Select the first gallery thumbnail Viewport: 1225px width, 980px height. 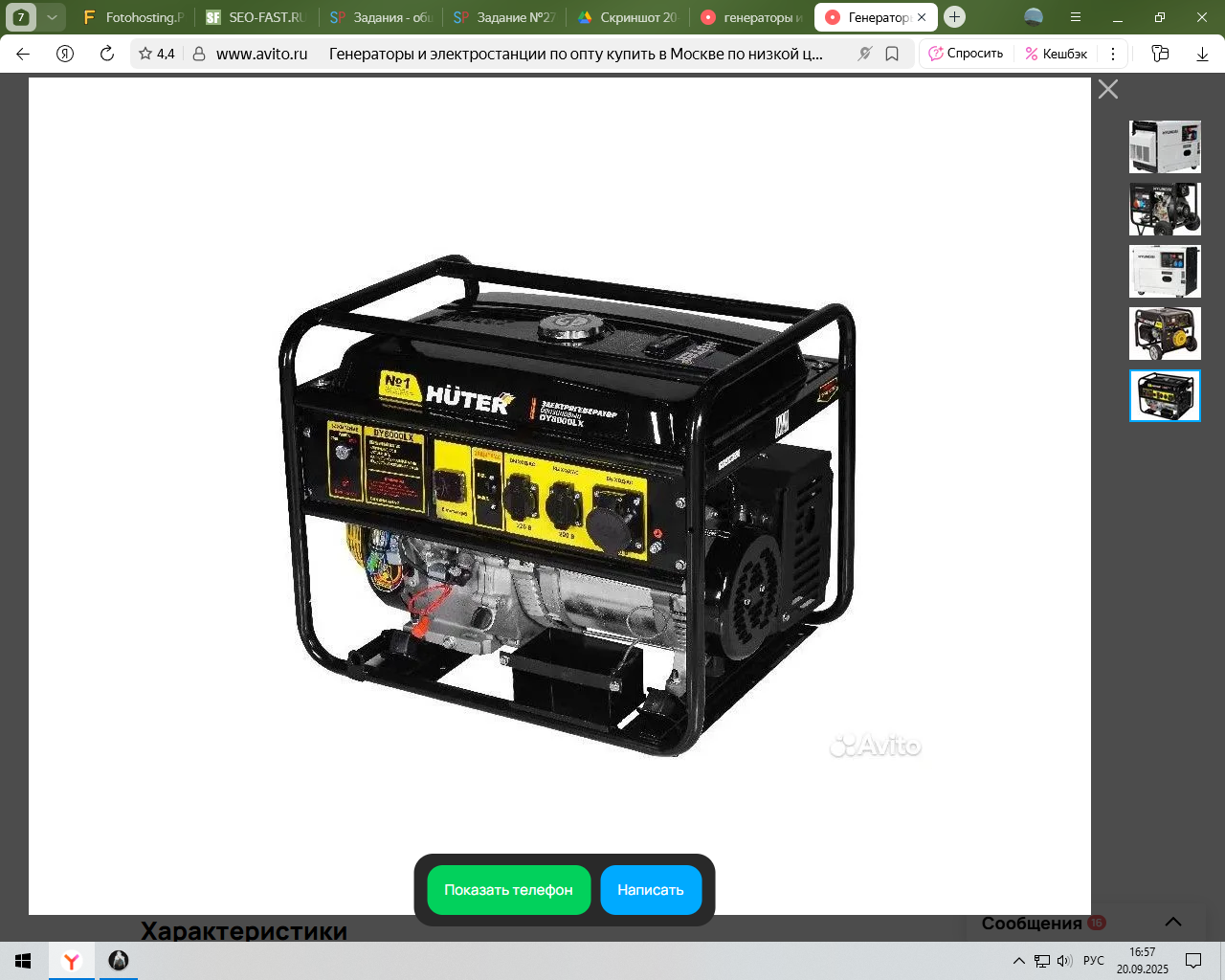click(x=1165, y=146)
